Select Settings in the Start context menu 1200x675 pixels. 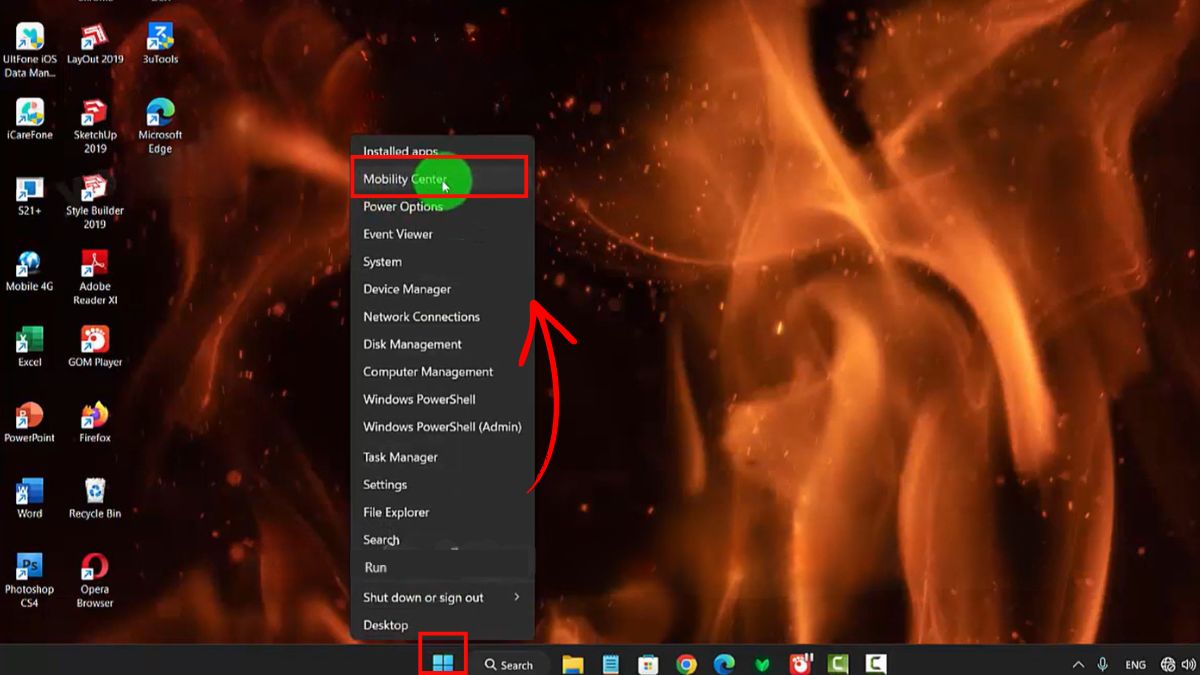(x=442, y=485)
